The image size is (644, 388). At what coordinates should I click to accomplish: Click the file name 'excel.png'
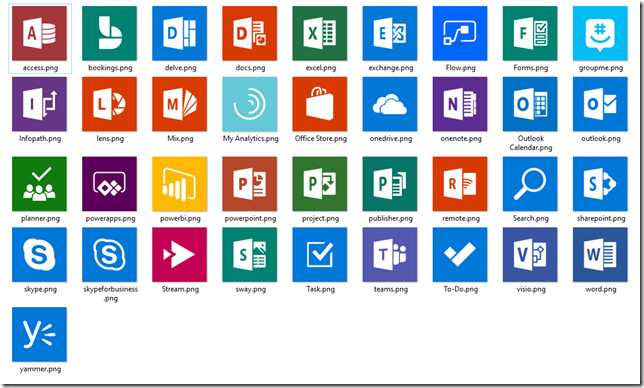321,68
